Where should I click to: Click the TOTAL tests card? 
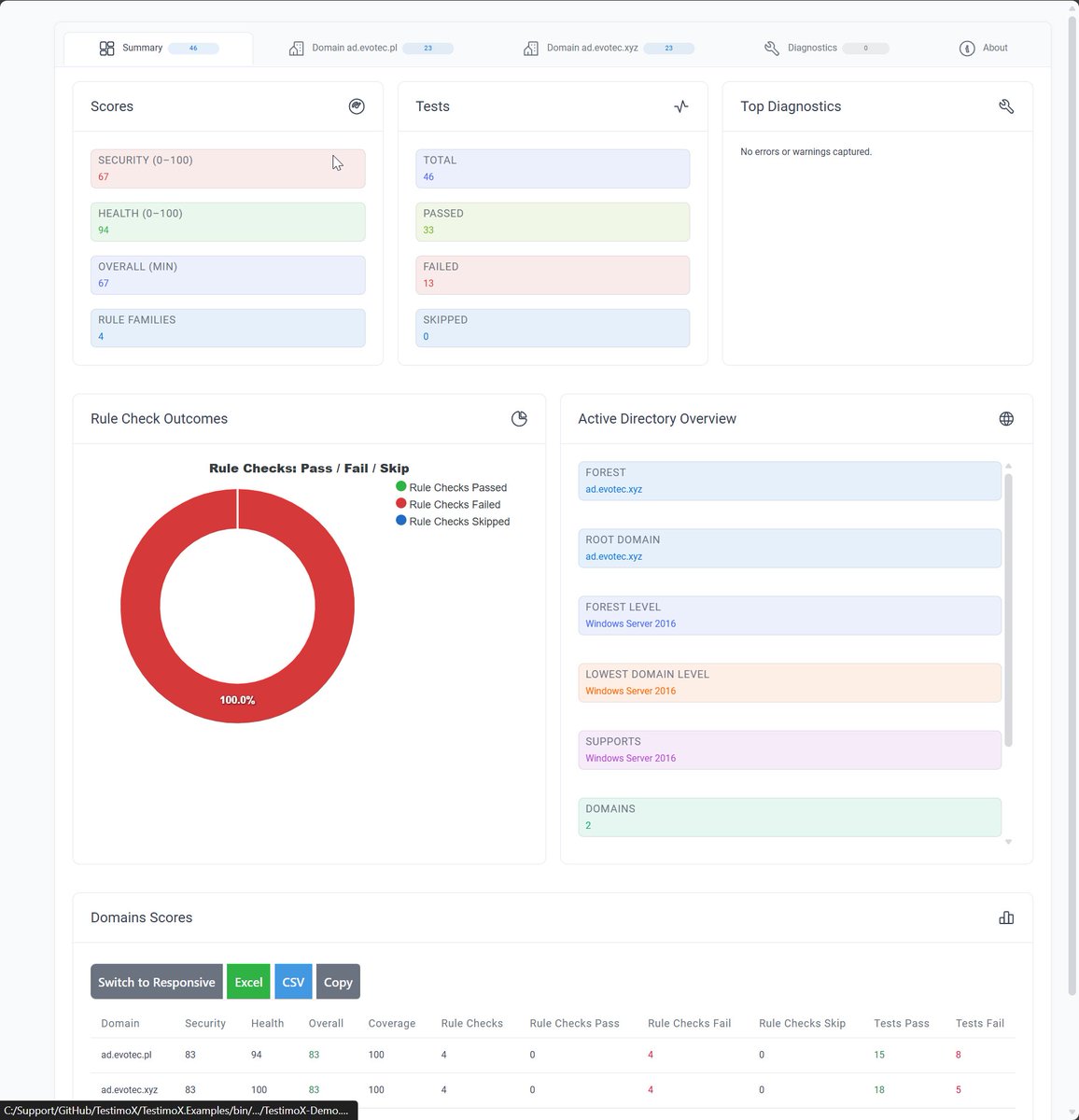point(553,169)
